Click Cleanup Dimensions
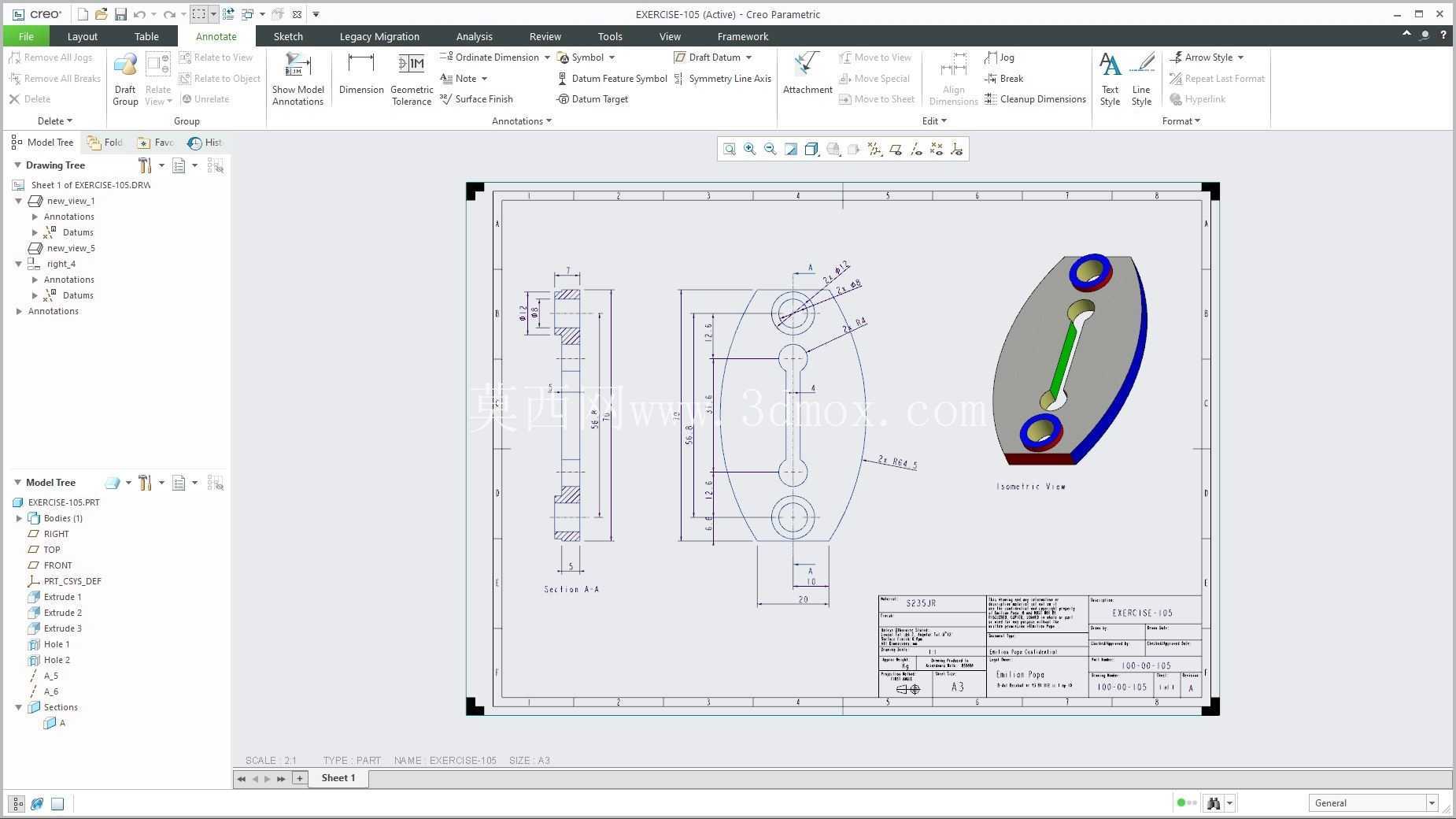This screenshot has height=819, width=1456. (1036, 99)
